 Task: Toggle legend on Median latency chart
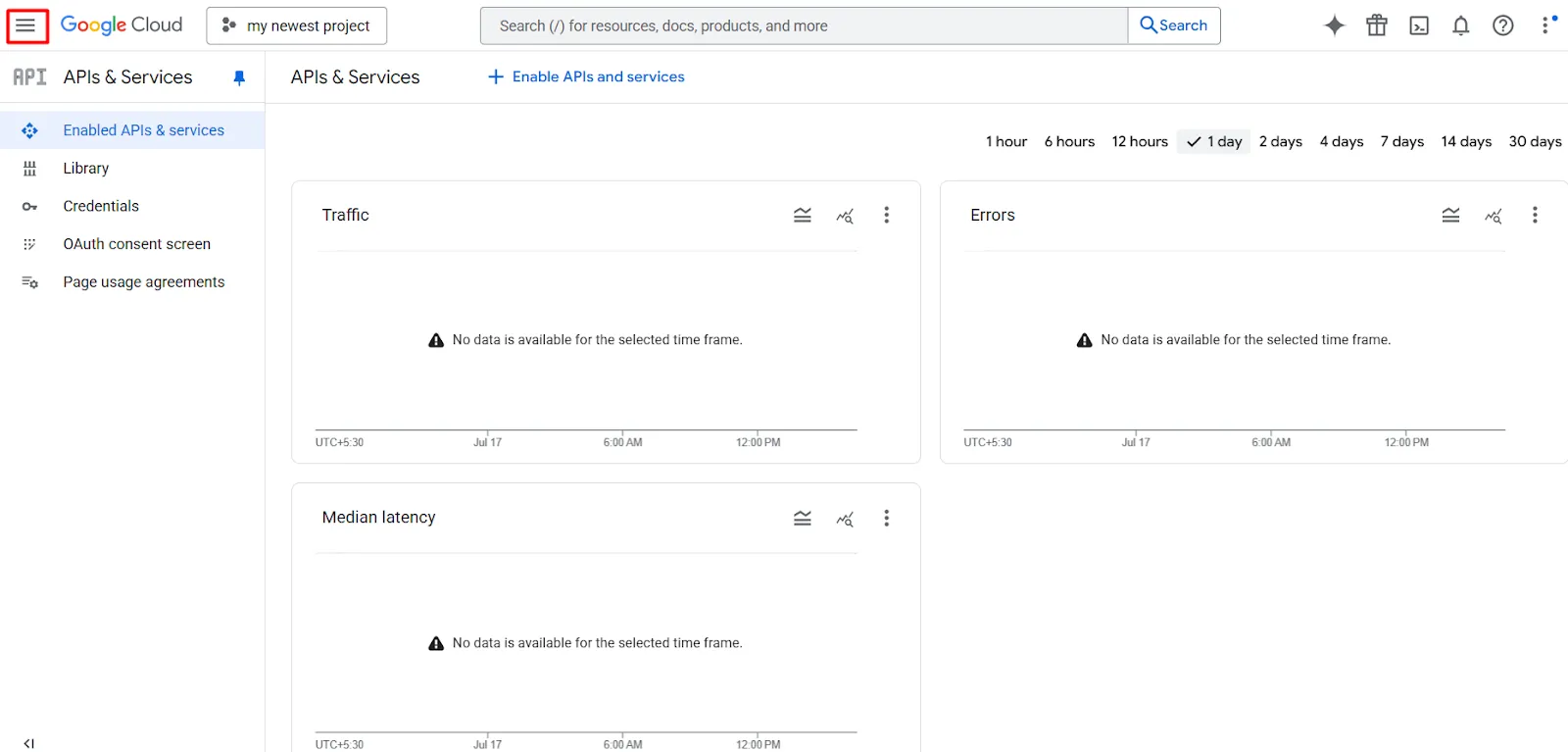pos(803,519)
